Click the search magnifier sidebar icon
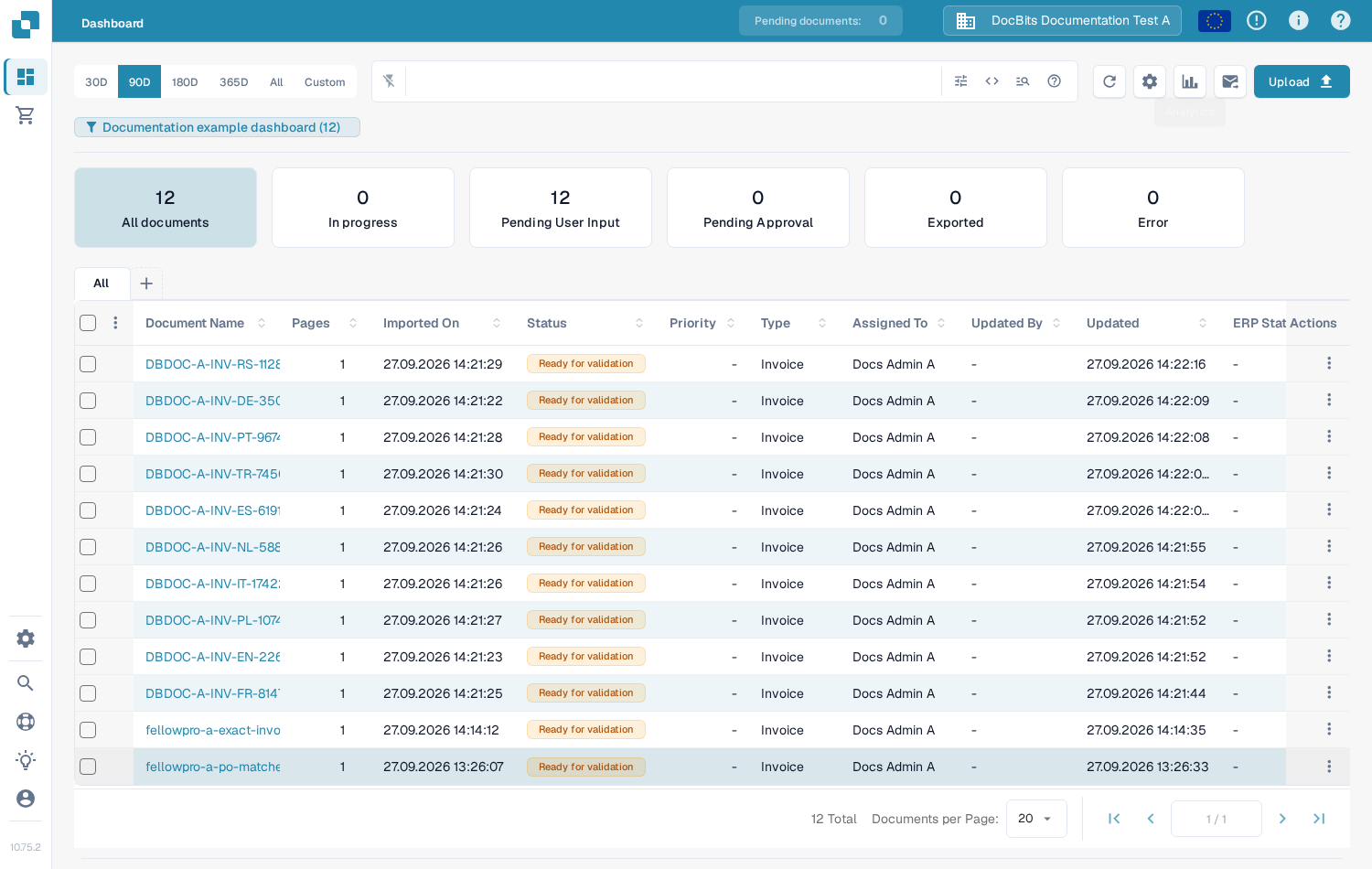 pos(26,683)
